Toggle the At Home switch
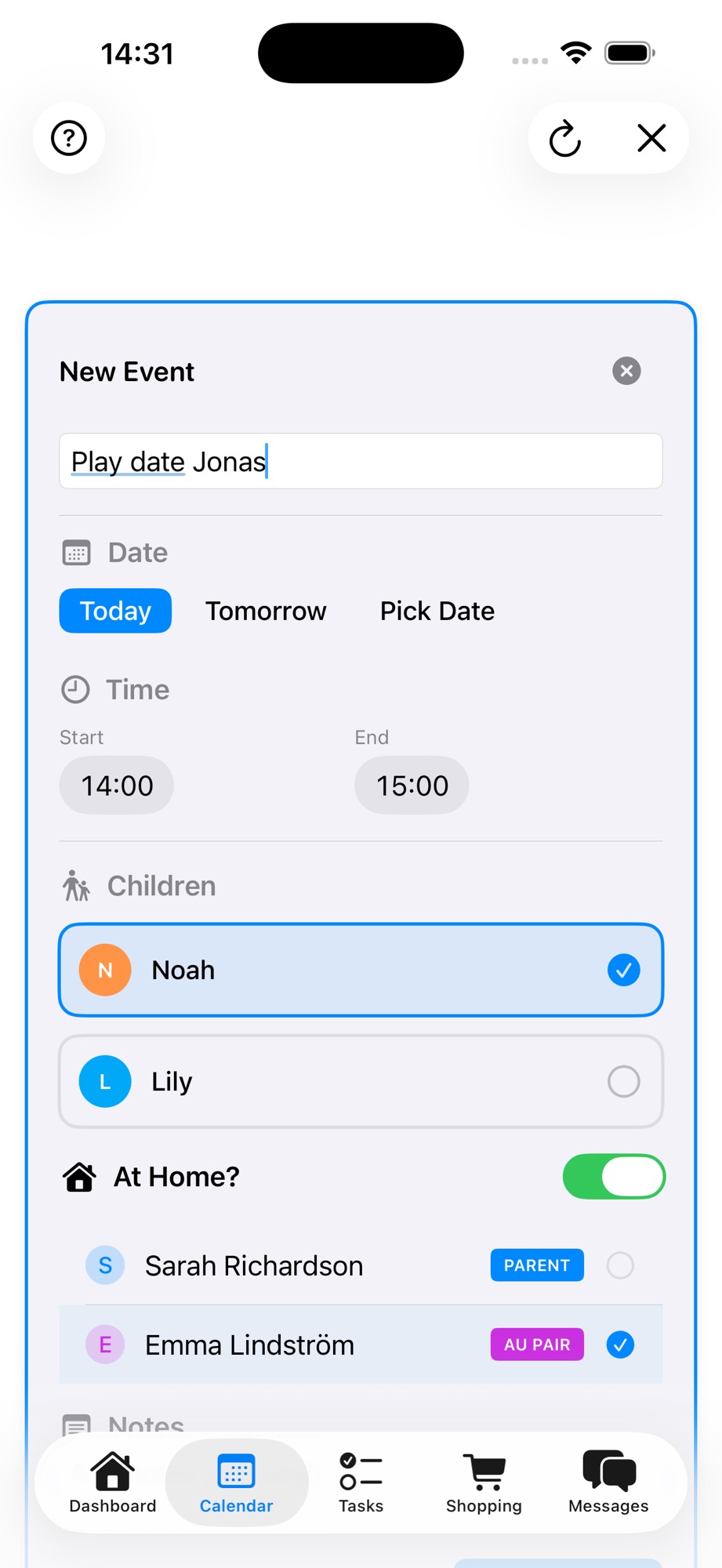 point(614,1176)
